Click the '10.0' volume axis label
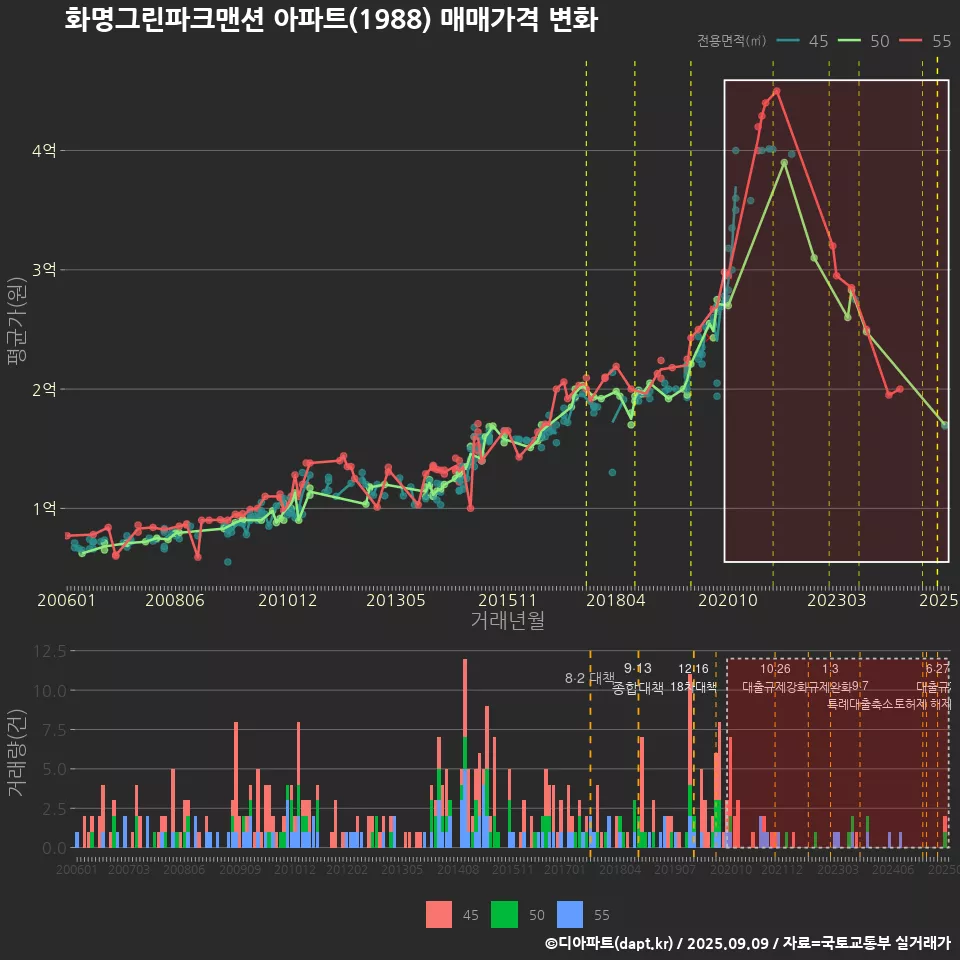This screenshot has width=960, height=960. [x=50, y=691]
